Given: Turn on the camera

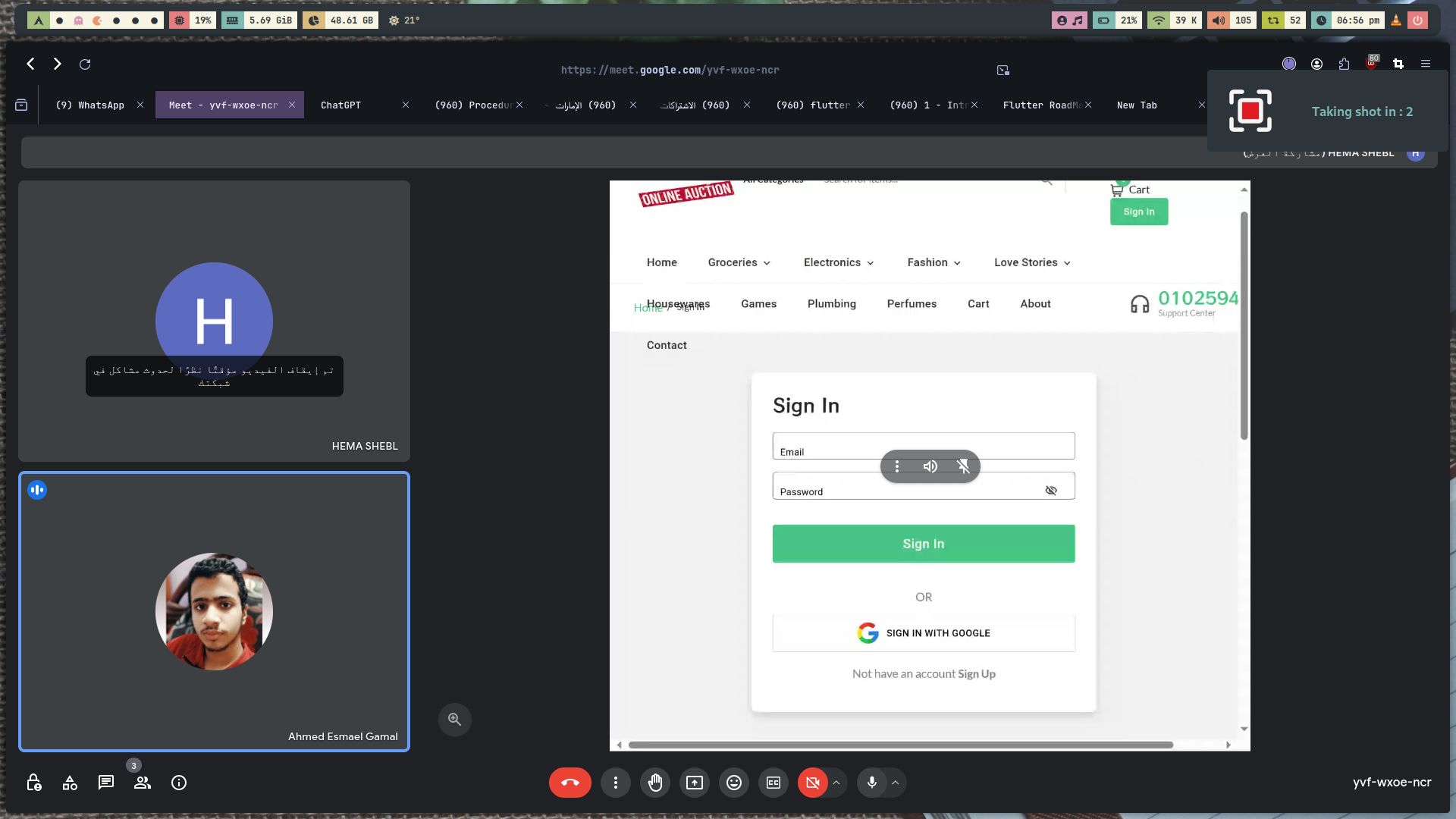Looking at the screenshot, I should [x=812, y=783].
